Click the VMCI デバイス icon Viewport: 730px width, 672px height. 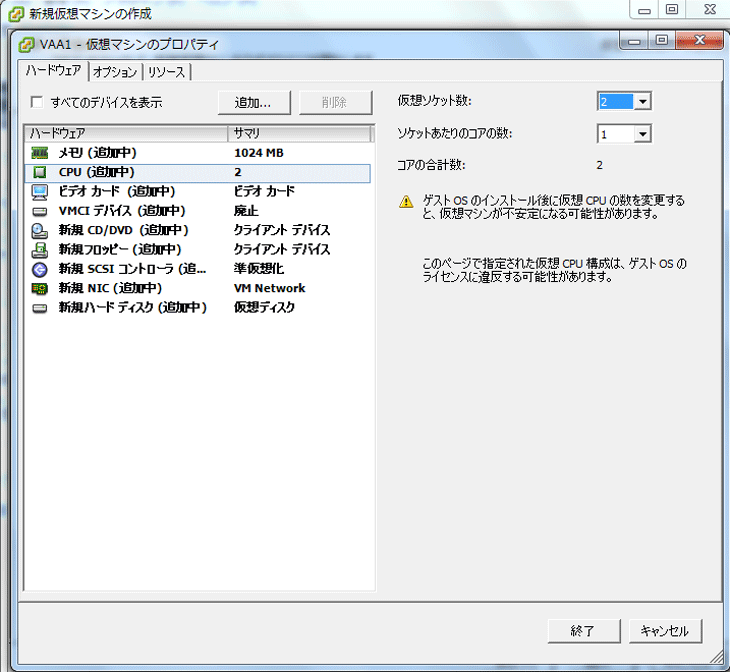point(40,211)
